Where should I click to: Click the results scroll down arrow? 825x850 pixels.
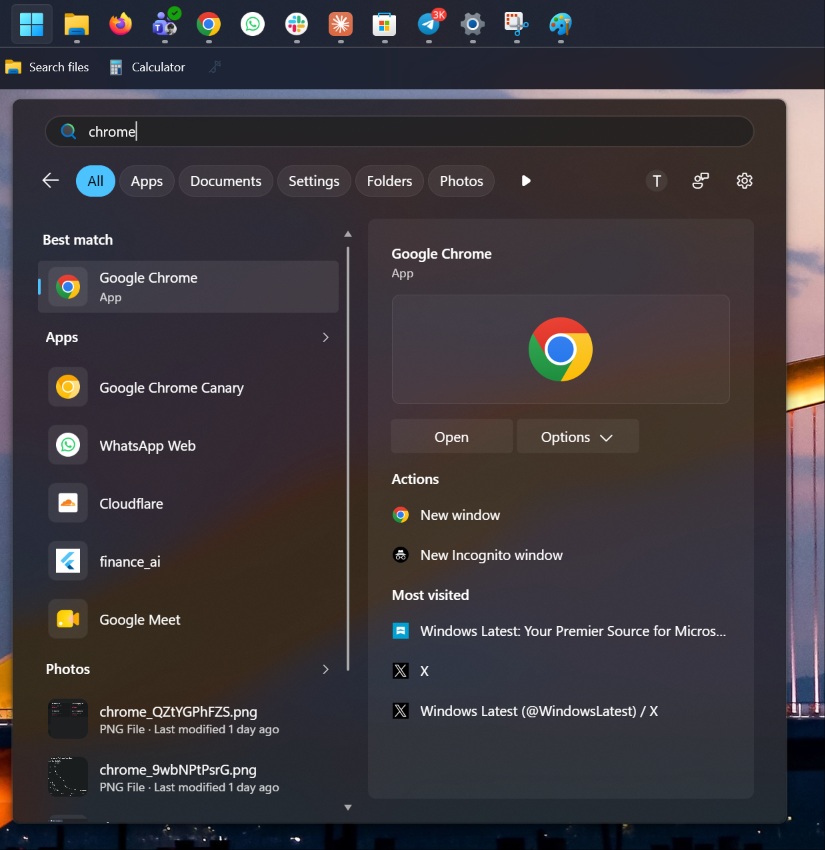point(348,807)
